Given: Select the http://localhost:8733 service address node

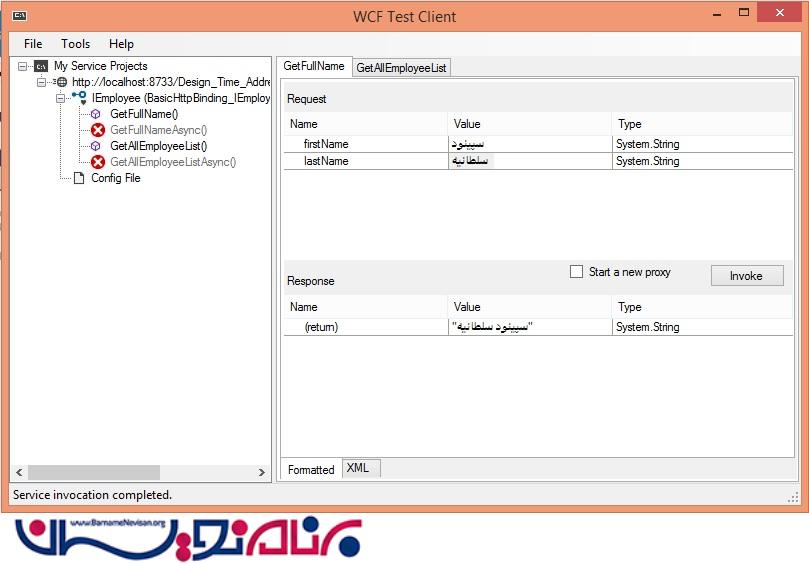Looking at the screenshot, I should pos(171,82).
